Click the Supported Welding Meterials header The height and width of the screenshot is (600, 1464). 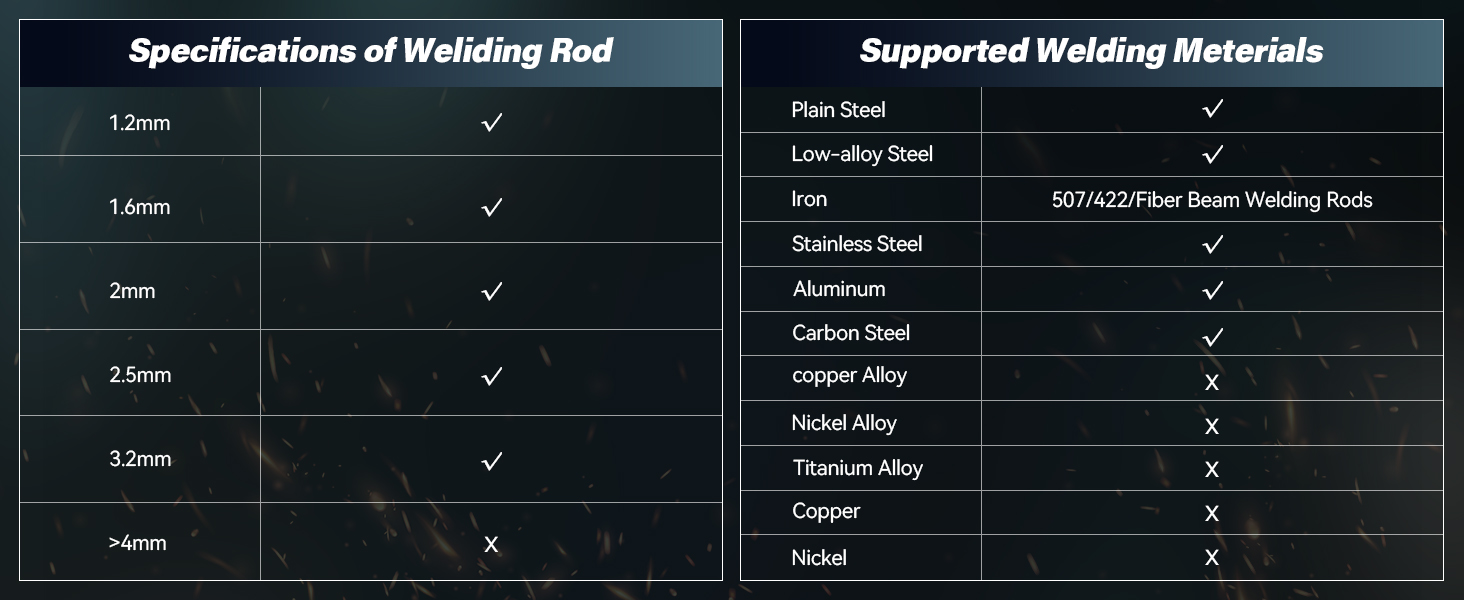tap(1092, 51)
